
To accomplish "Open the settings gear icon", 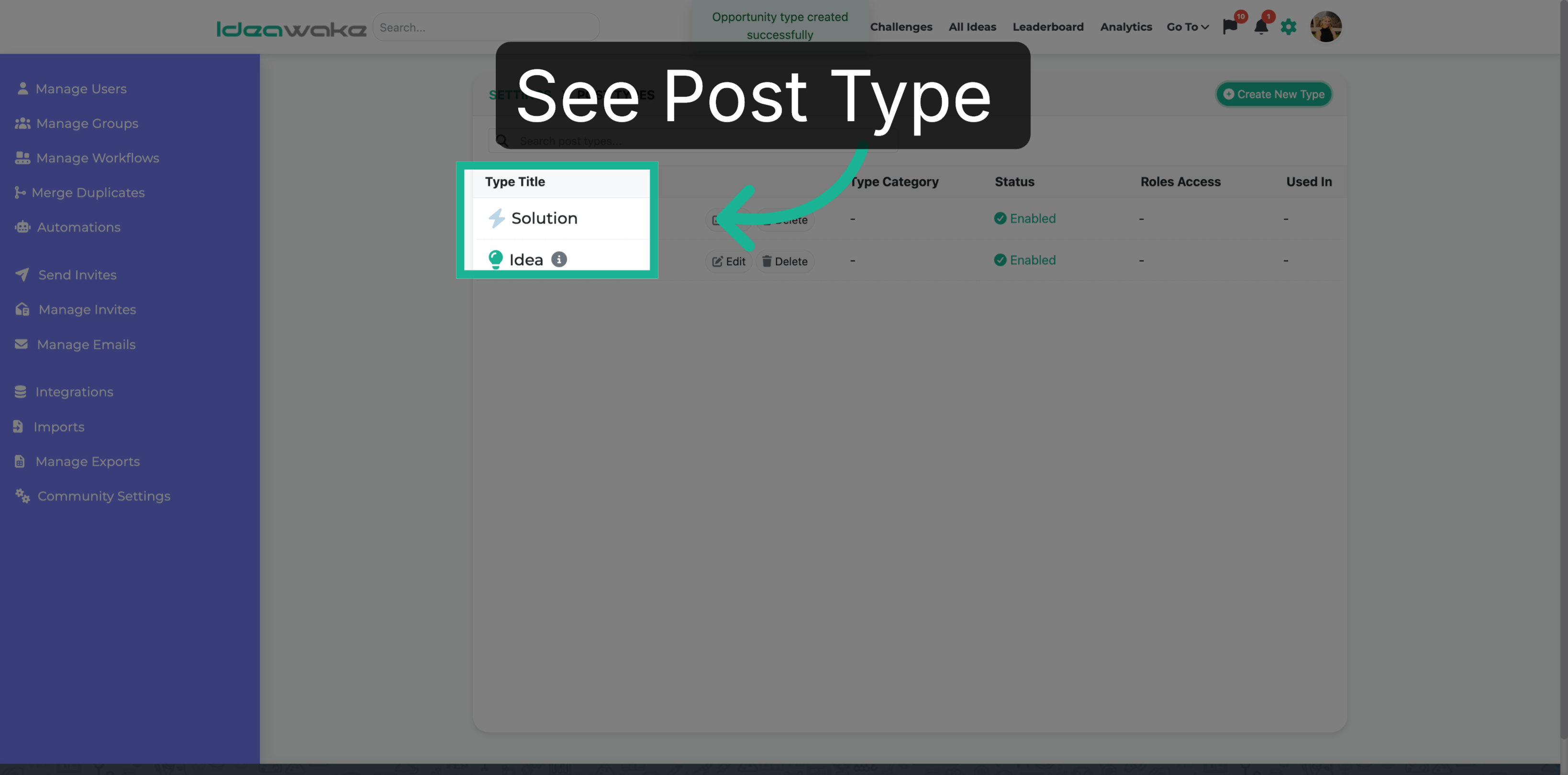I will tap(1289, 27).
